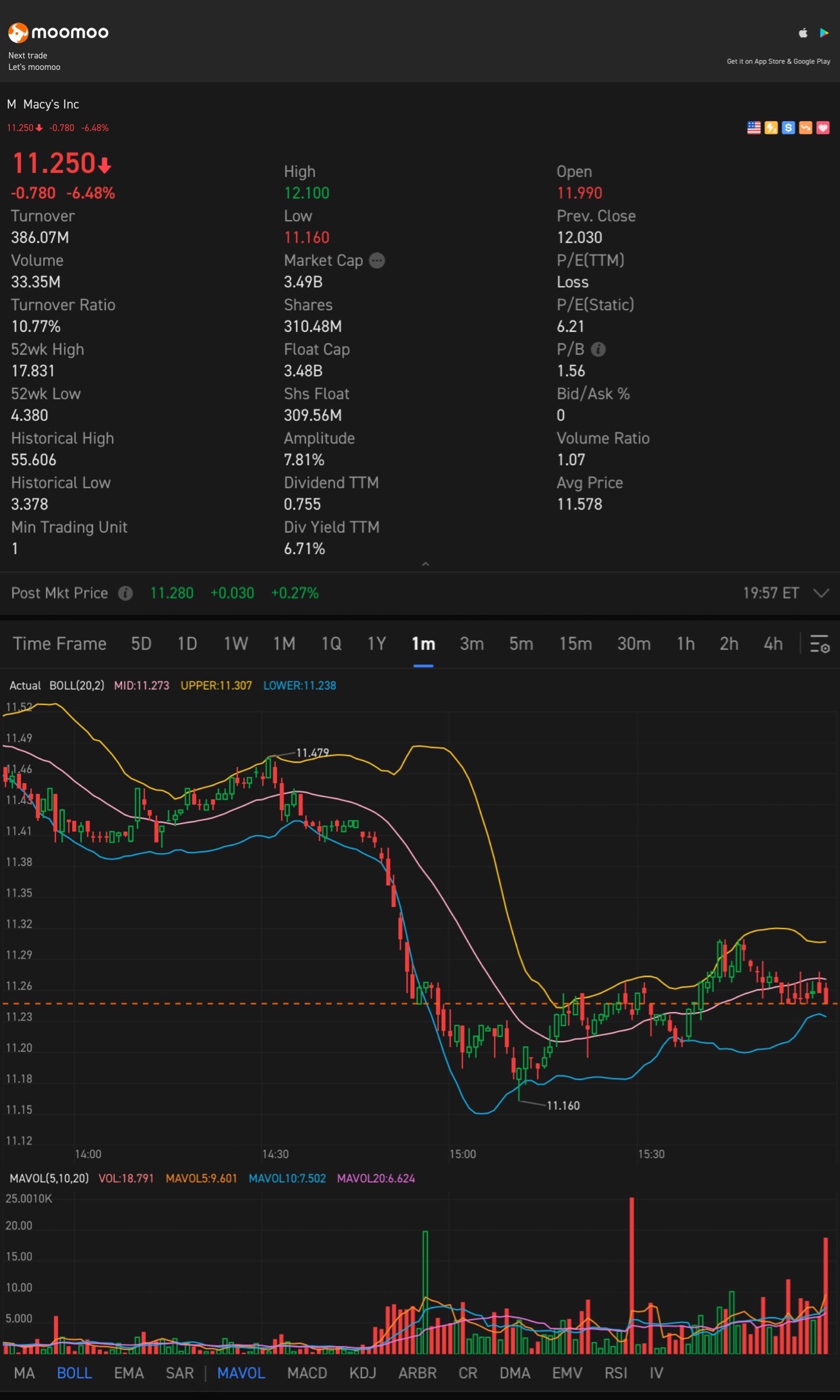Toggle the DMA sub-indicator

[x=515, y=1373]
